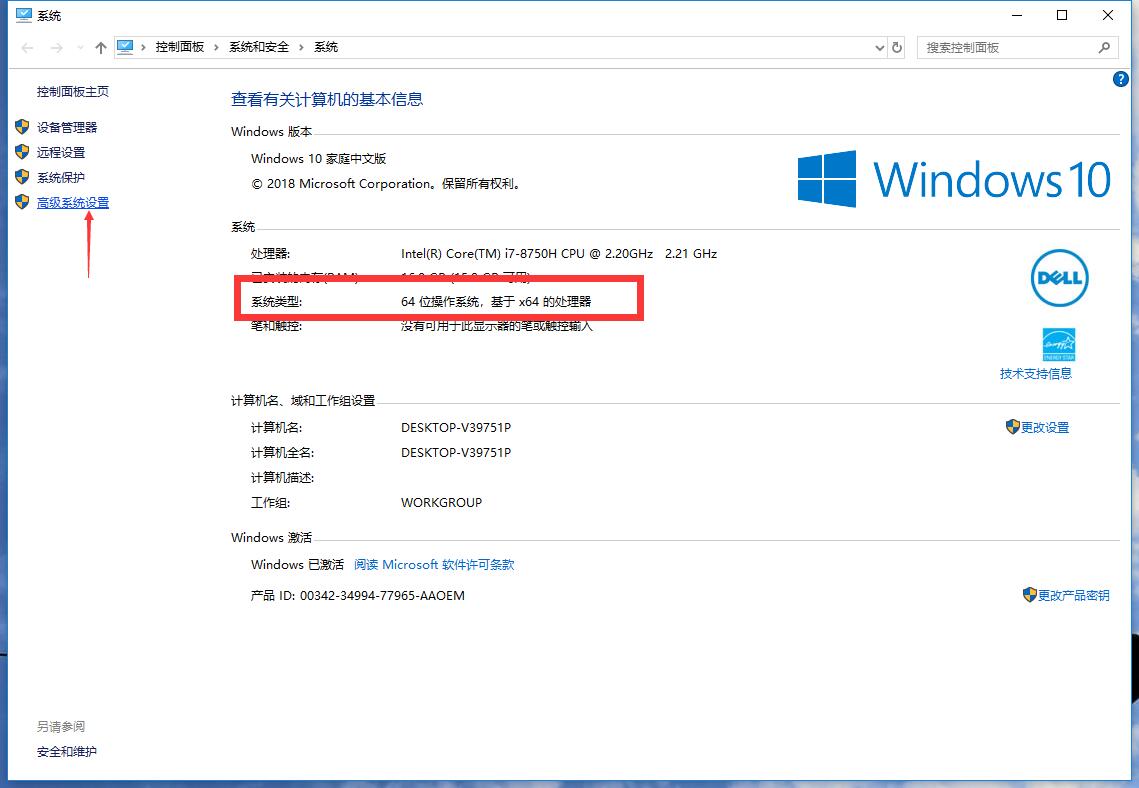
Task: Select processor text Intel(R) Core(TM) i7-8750H
Action: coord(559,253)
